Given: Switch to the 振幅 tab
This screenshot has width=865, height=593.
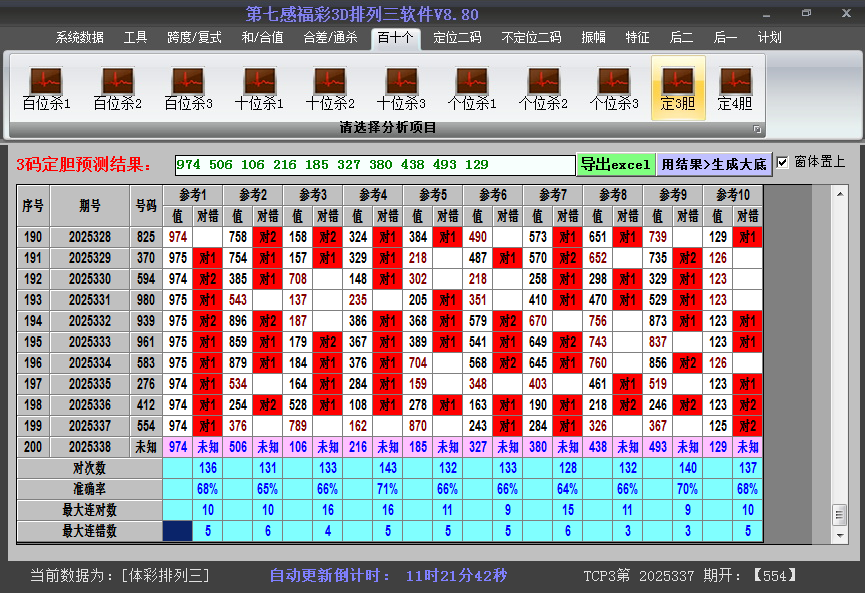Looking at the screenshot, I should tap(593, 37).
